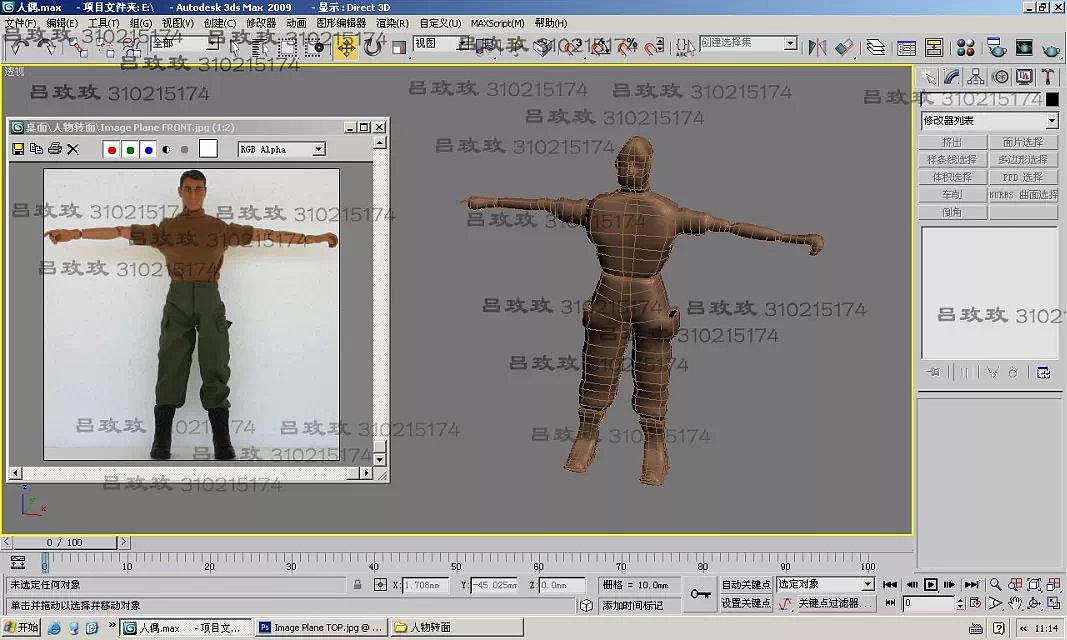Expand the 创建选择集 selection set dropdown

(x=790, y=43)
